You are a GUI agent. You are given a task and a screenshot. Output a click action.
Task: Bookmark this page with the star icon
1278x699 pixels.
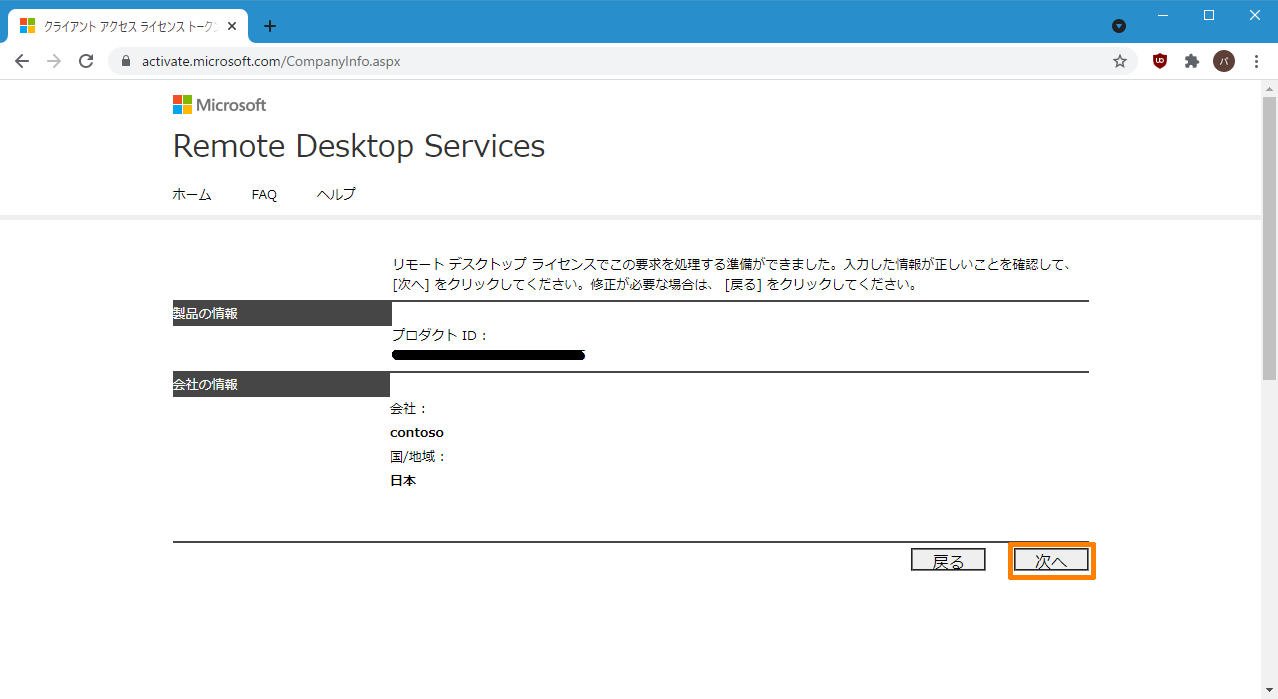pos(1120,61)
